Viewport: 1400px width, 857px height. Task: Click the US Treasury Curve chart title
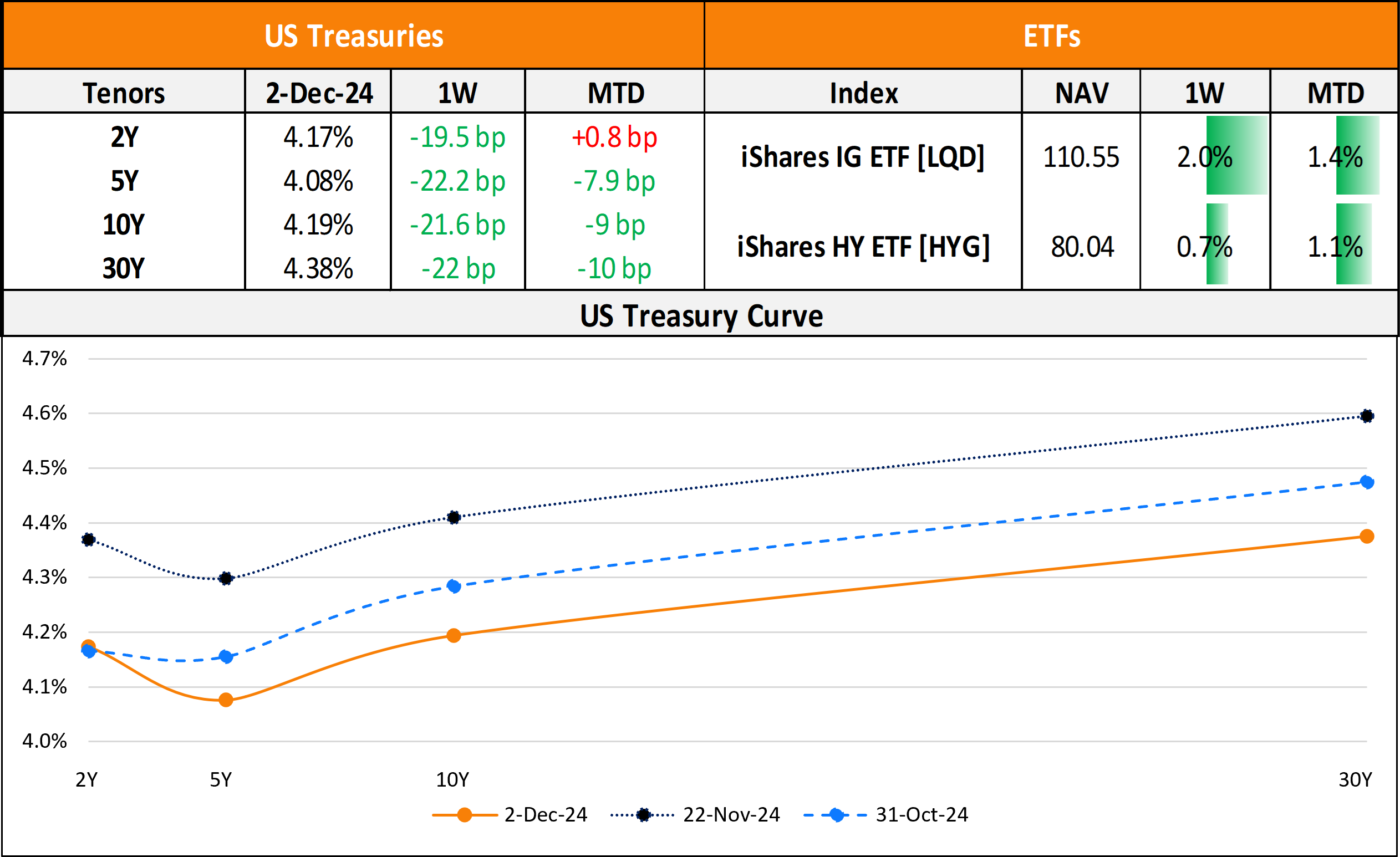(701, 315)
